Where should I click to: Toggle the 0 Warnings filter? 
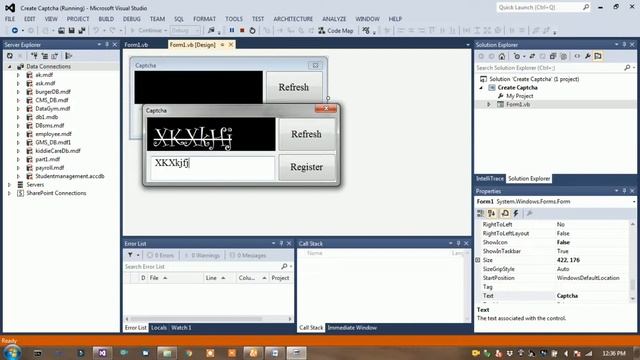(x=202, y=255)
